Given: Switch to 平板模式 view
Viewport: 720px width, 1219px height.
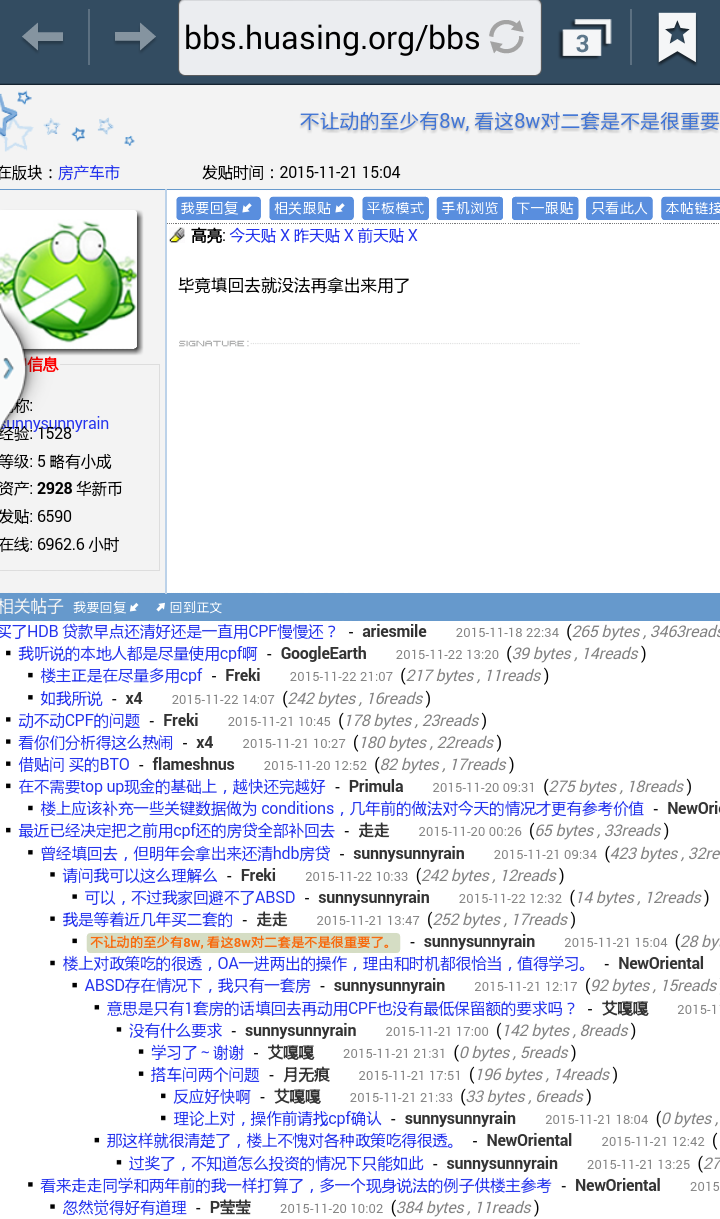Looking at the screenshot, I should [395, 208].
